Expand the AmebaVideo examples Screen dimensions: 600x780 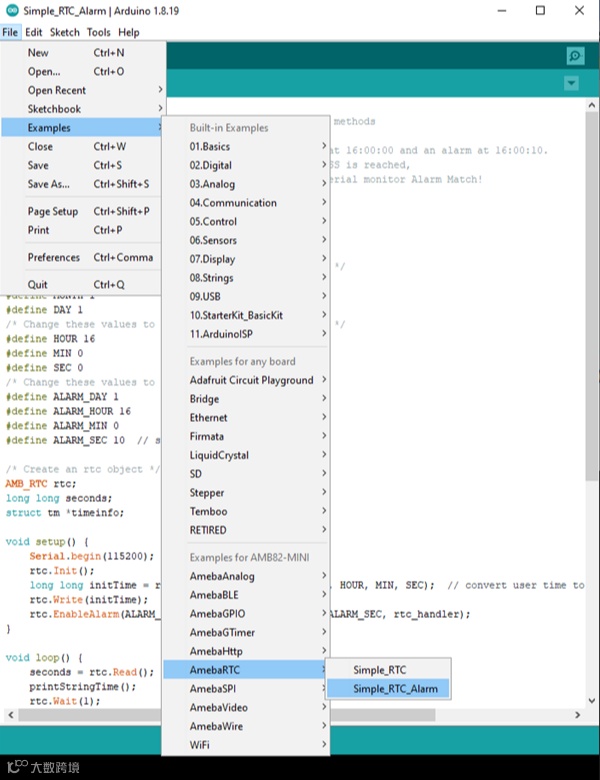coord(246,707)
